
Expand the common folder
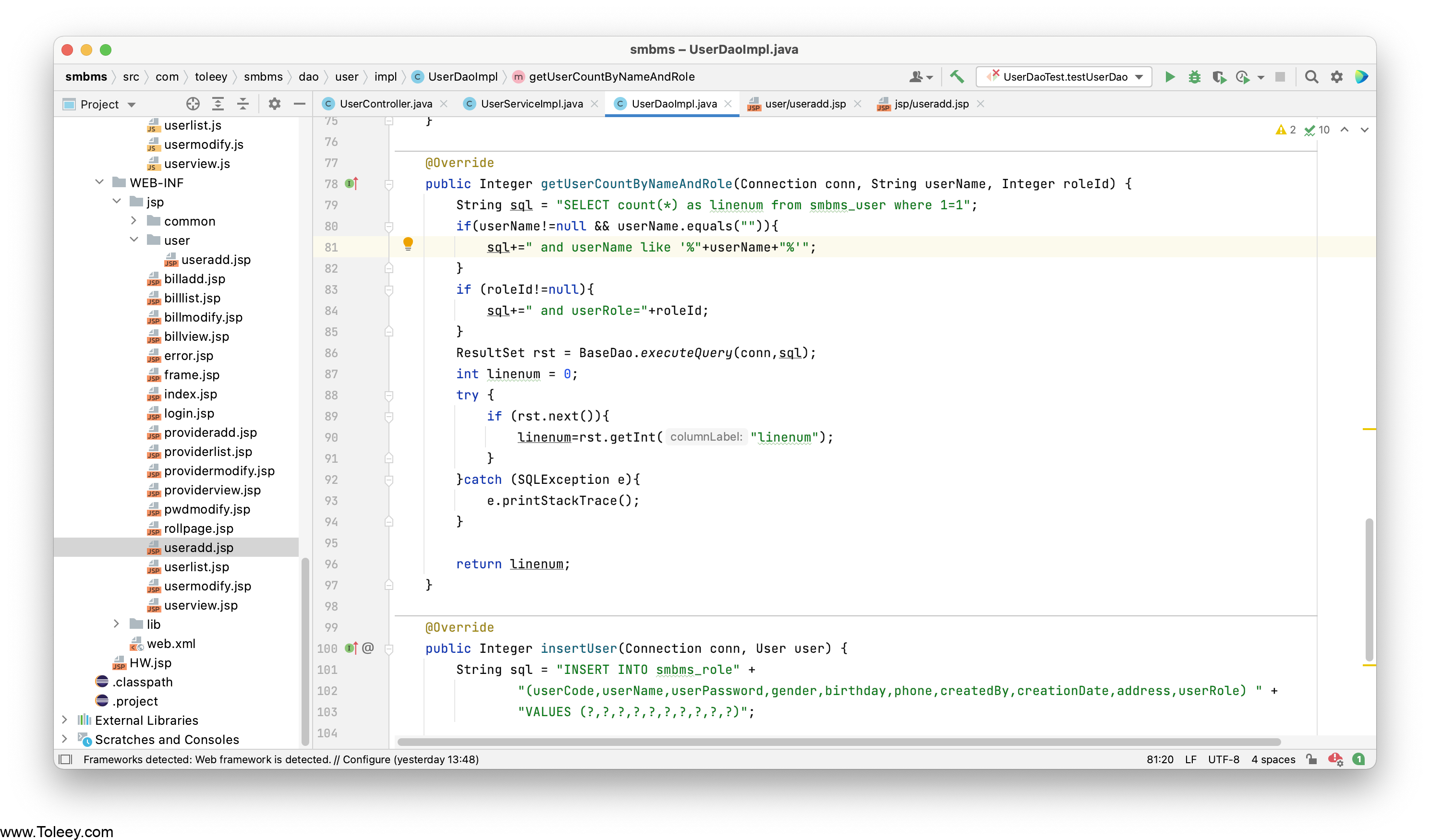pyautogui.click(x=134, y=220)
